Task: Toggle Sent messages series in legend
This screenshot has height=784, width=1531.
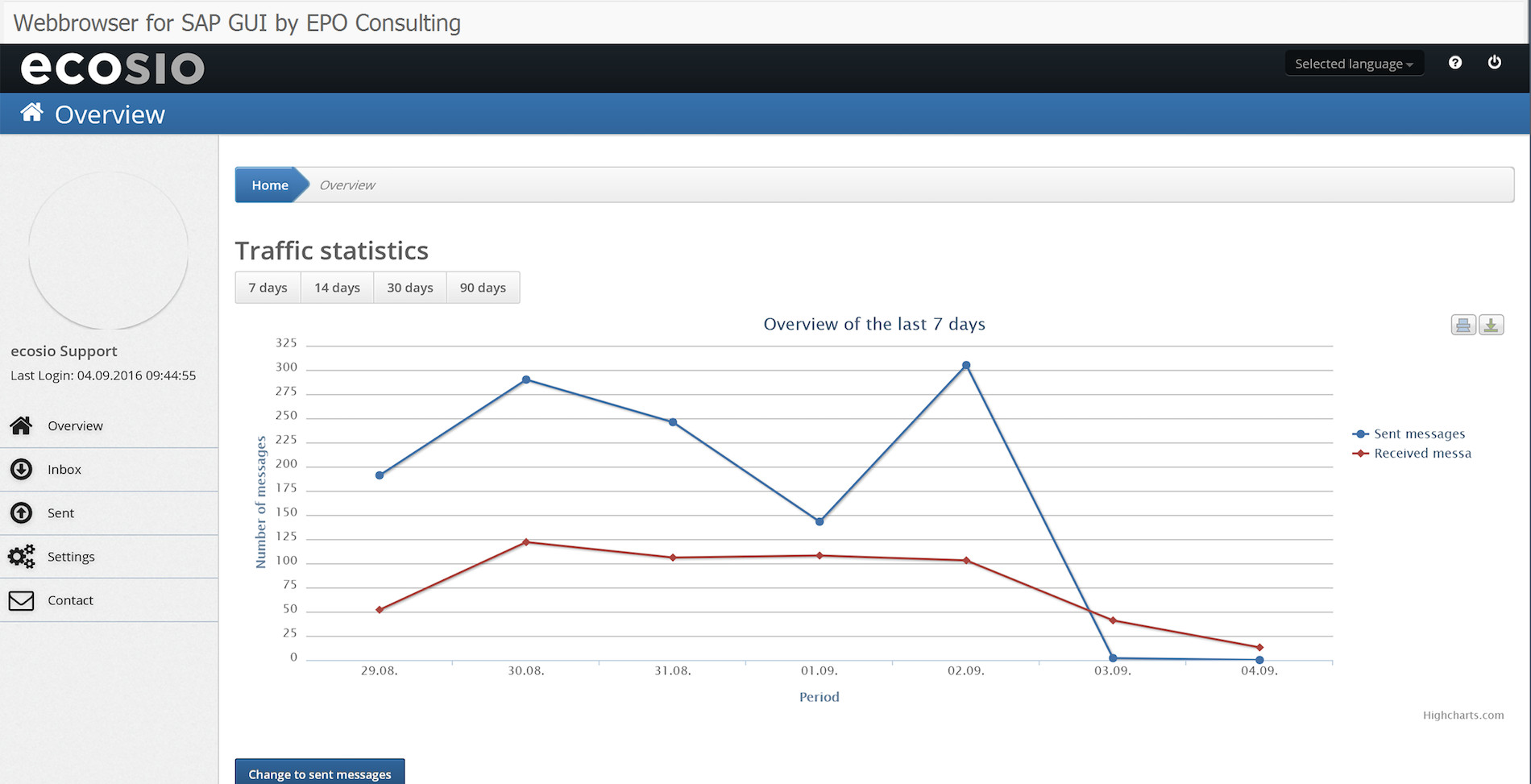Action: [1418, 433]
